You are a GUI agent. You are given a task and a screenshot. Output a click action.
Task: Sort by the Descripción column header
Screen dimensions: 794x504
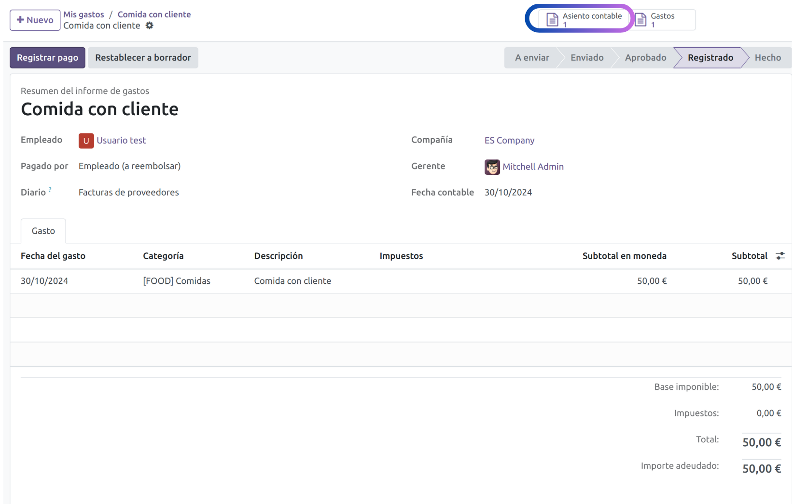[x=279, y=256]
